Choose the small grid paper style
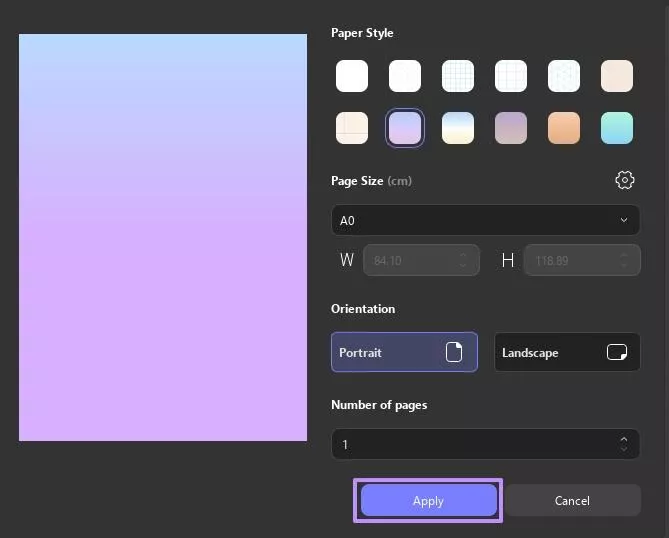This screenshot has height=538, width=669. tap(458, 76)
